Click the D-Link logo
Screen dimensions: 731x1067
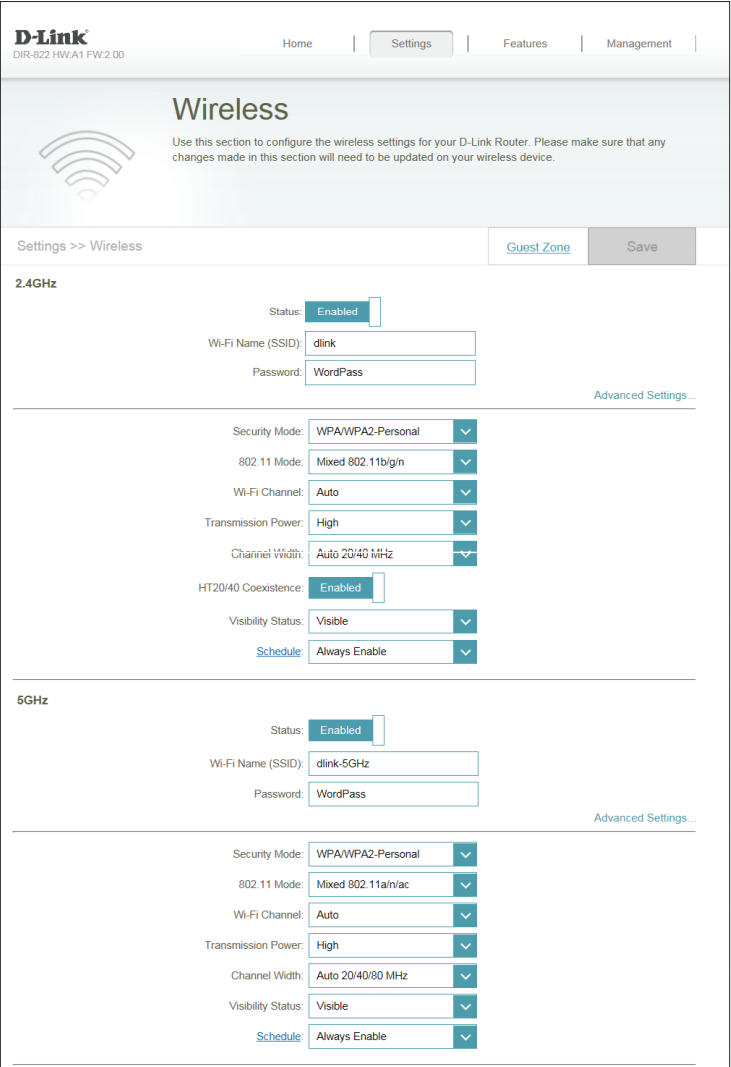(51, 37)
